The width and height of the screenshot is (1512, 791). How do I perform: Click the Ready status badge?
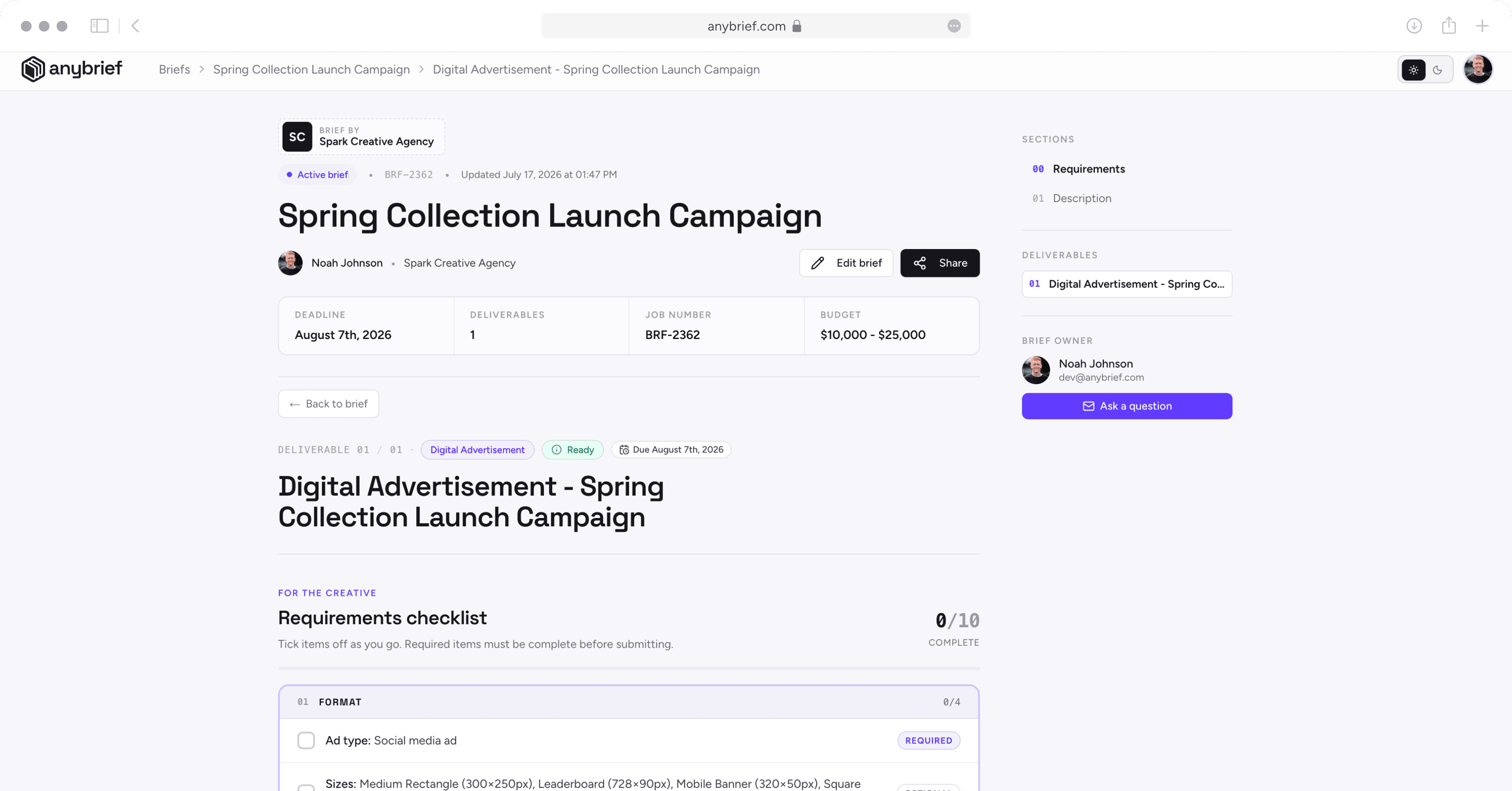tap(572, 450)
